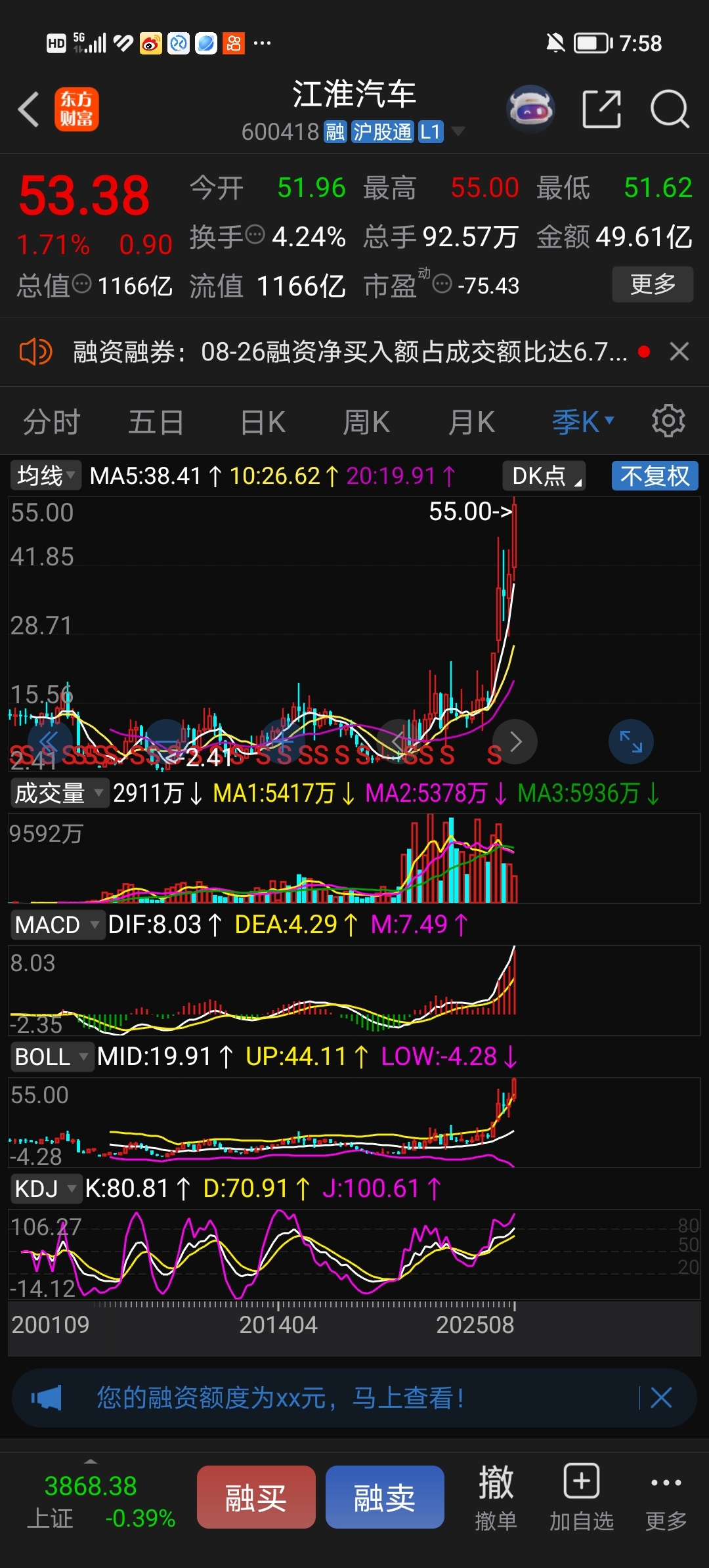
Task: Tap info icon beside 换手
Action: tap(255, 234)
